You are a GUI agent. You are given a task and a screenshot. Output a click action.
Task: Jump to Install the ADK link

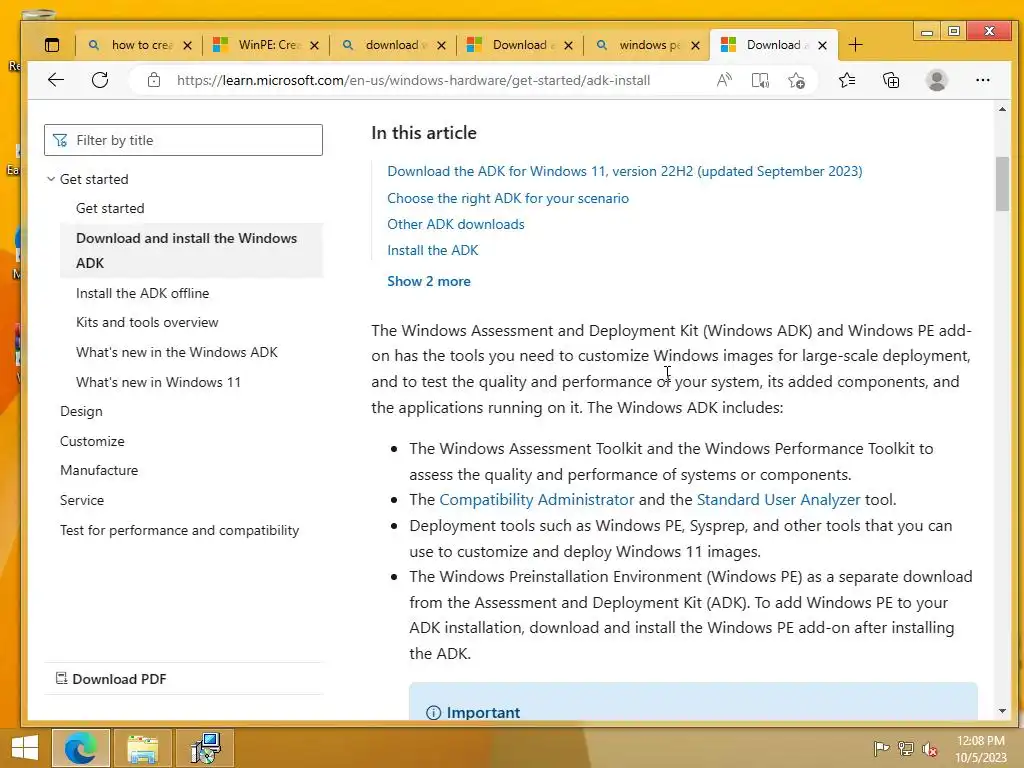432,250
